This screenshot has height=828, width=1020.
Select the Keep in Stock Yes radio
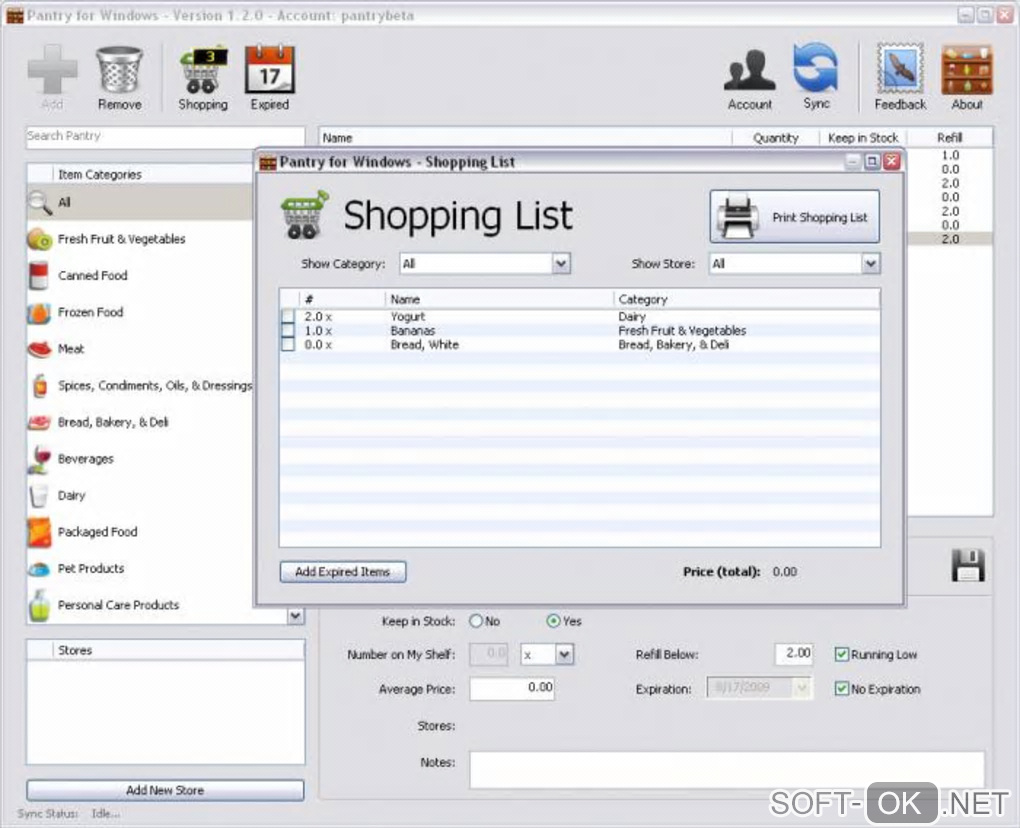pyautogui.click(x=553, y=621)
